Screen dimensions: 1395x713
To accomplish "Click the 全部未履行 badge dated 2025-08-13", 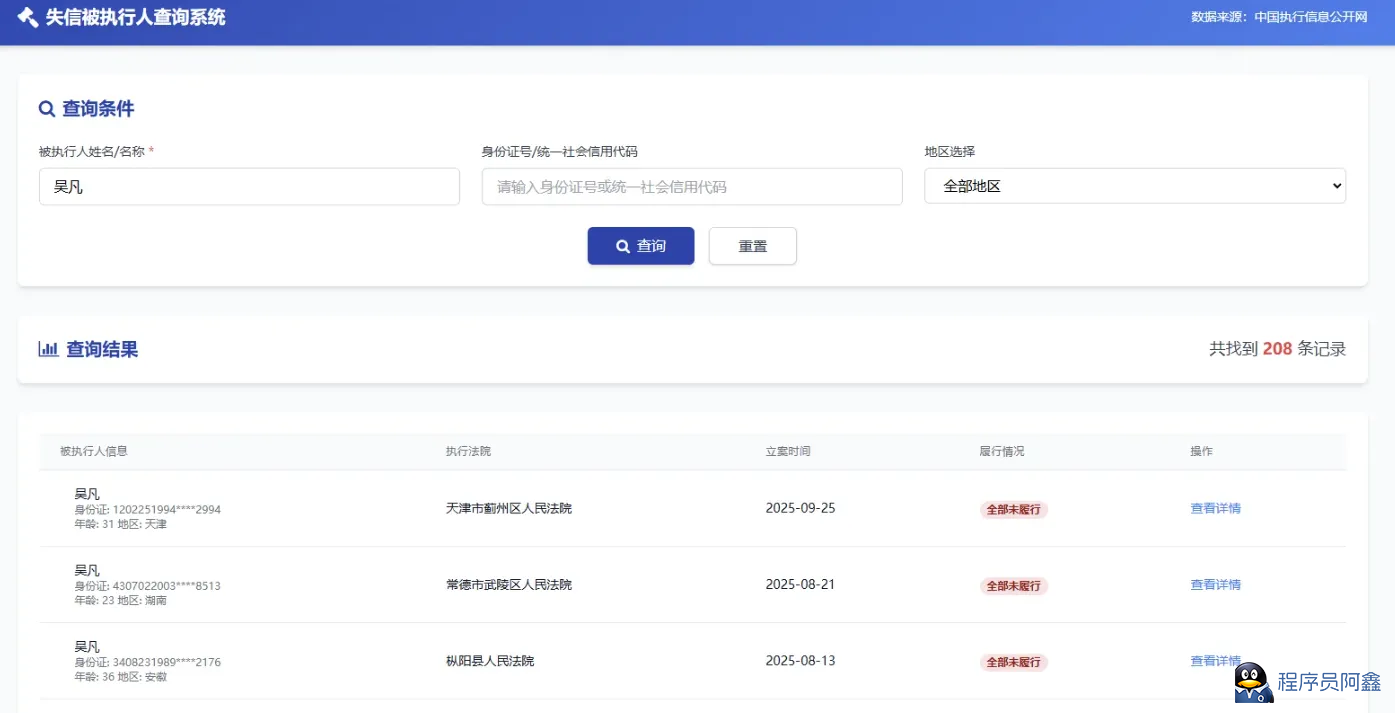I will (1013, 662).
